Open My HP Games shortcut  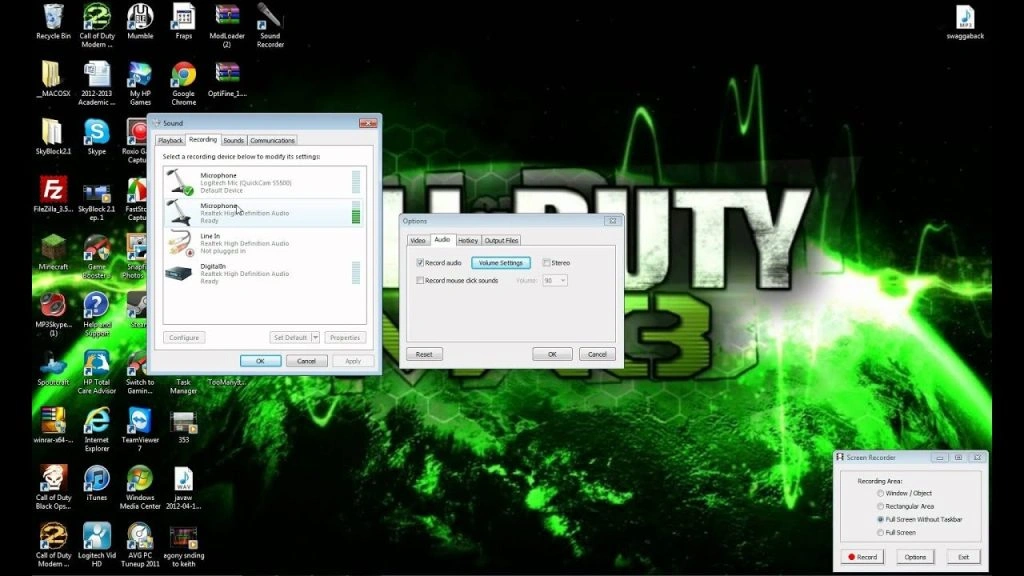click(x=140, y=84)
